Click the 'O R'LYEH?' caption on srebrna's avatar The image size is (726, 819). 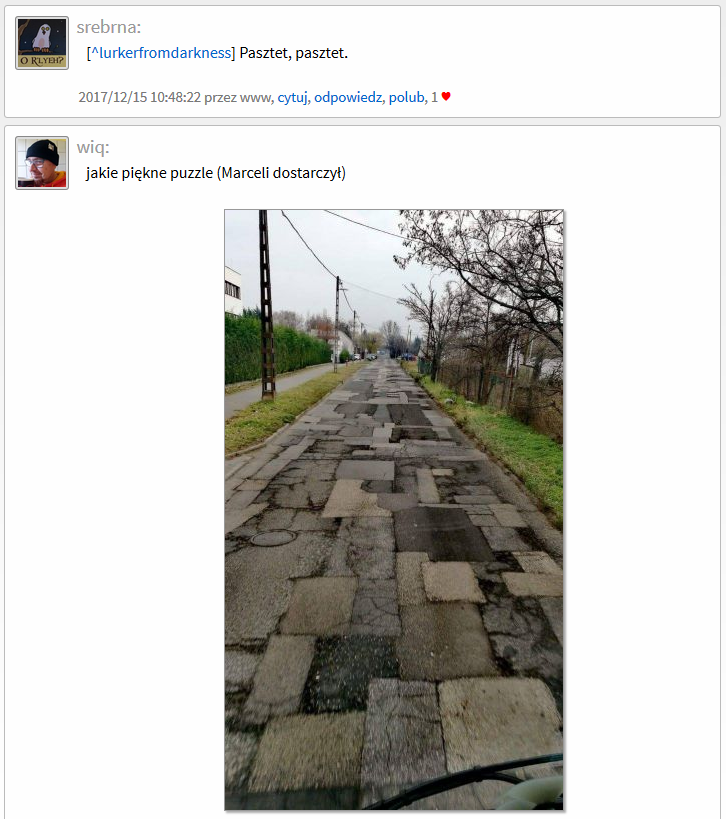point(42,61)
